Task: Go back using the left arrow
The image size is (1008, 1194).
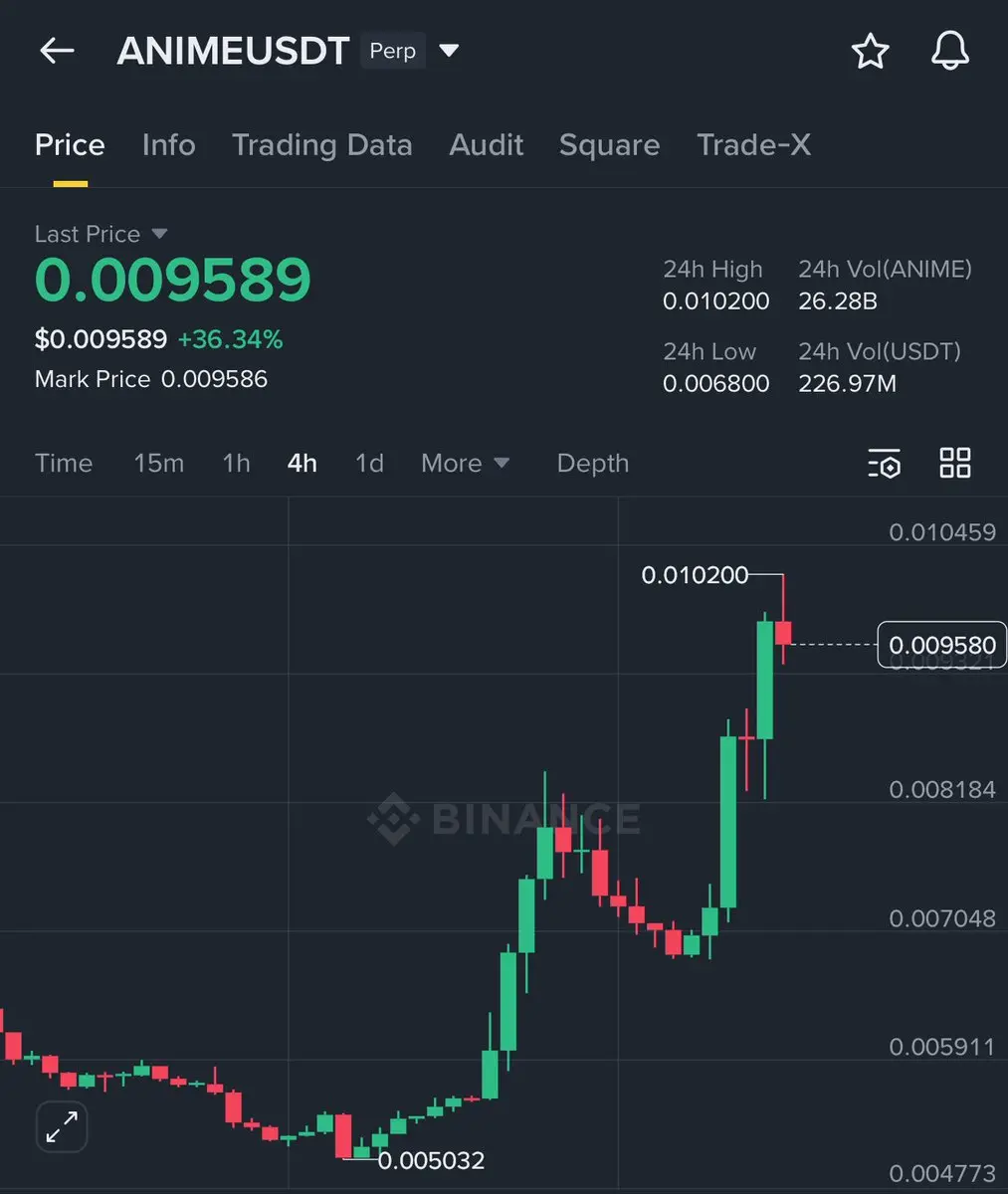Action: point(57,51)
